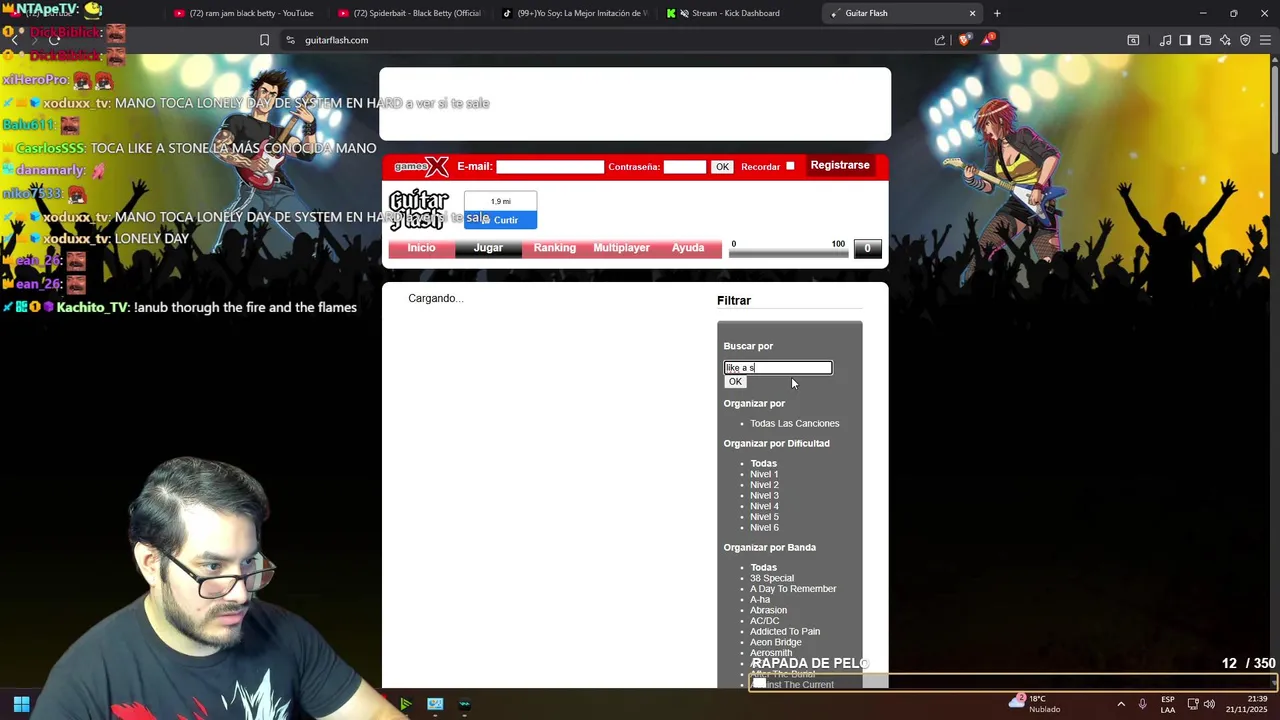
Task: Open the Brave Wallet icon
Action: click(1205, 40)
